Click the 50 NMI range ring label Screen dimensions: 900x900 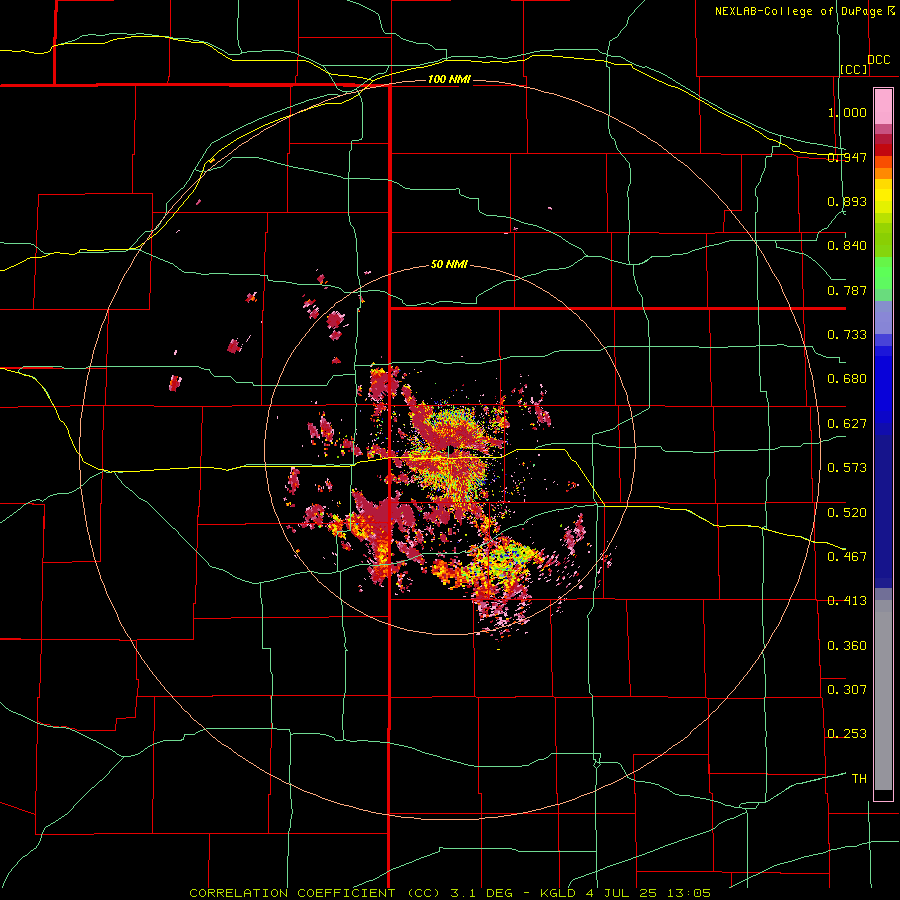click(x=449, y=264)
